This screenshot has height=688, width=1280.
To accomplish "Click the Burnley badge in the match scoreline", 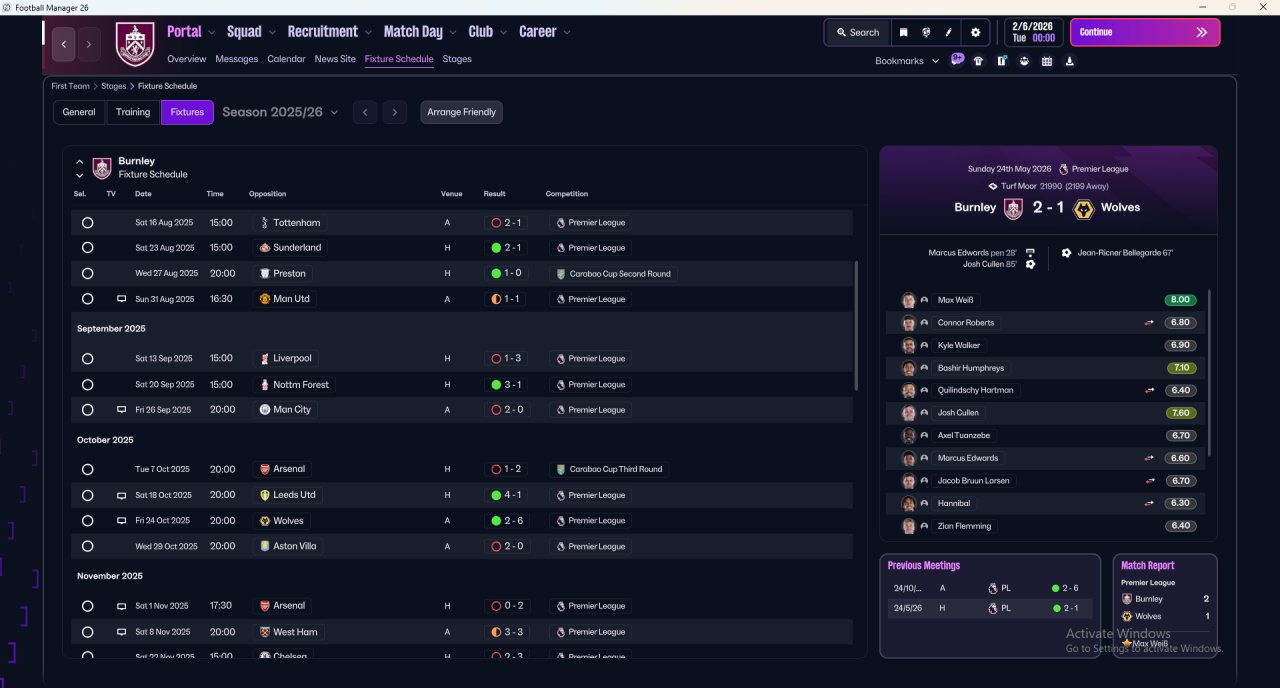I will pyautogui.click(x=1013, y=208).
